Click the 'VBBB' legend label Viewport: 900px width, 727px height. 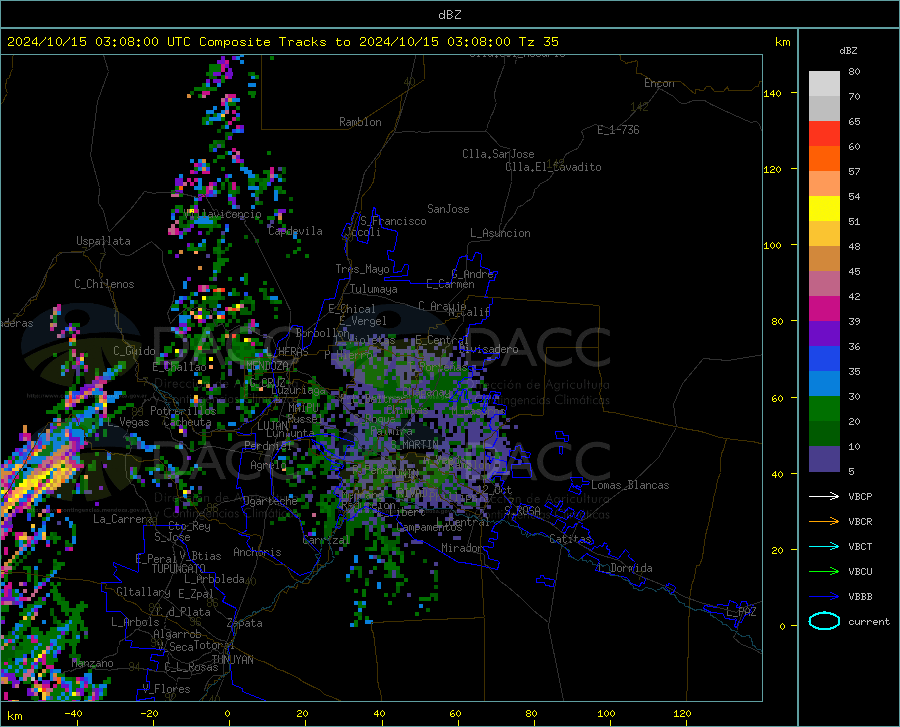860,596
